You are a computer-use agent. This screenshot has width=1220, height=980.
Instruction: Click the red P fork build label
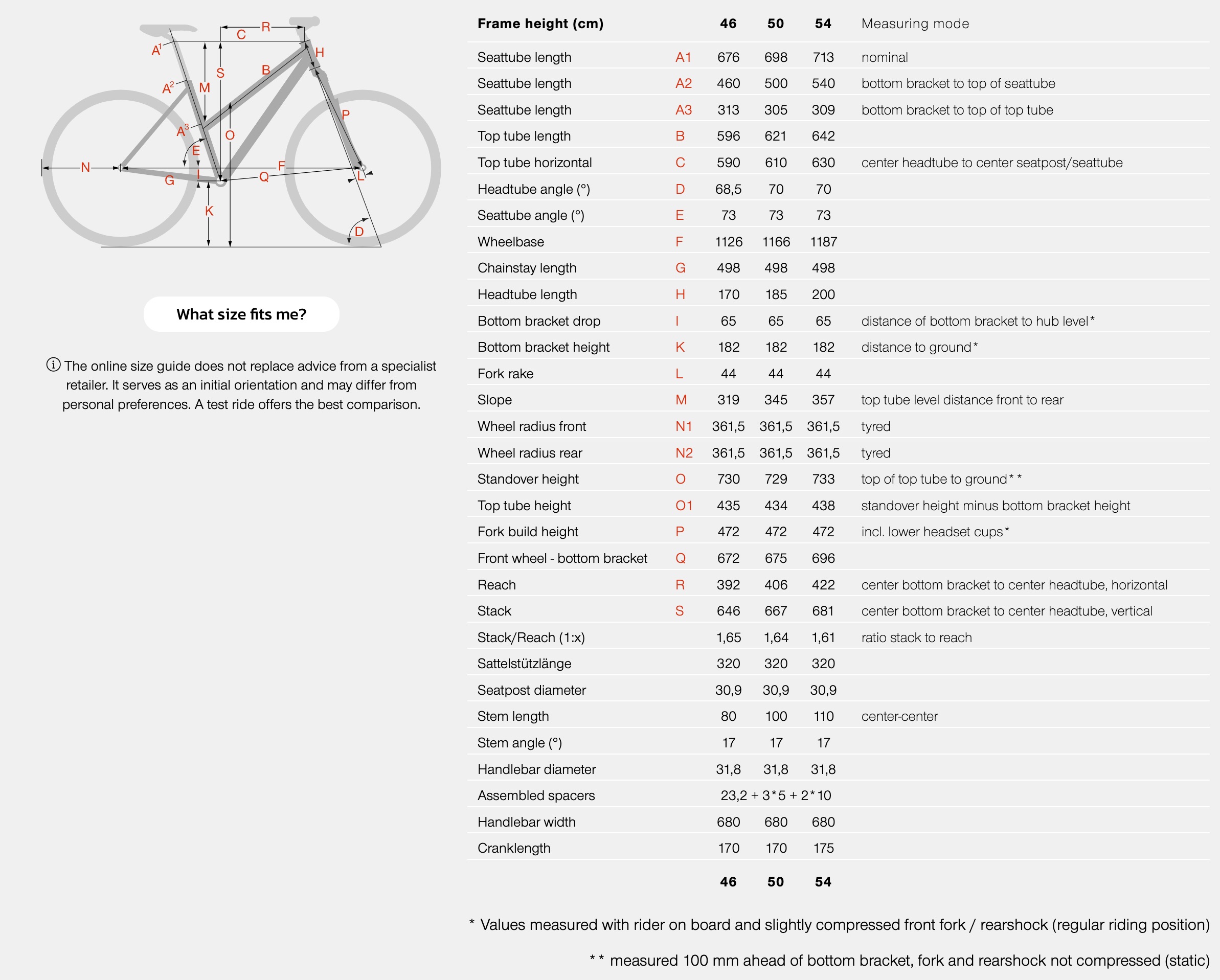click(x=346, y=115)
